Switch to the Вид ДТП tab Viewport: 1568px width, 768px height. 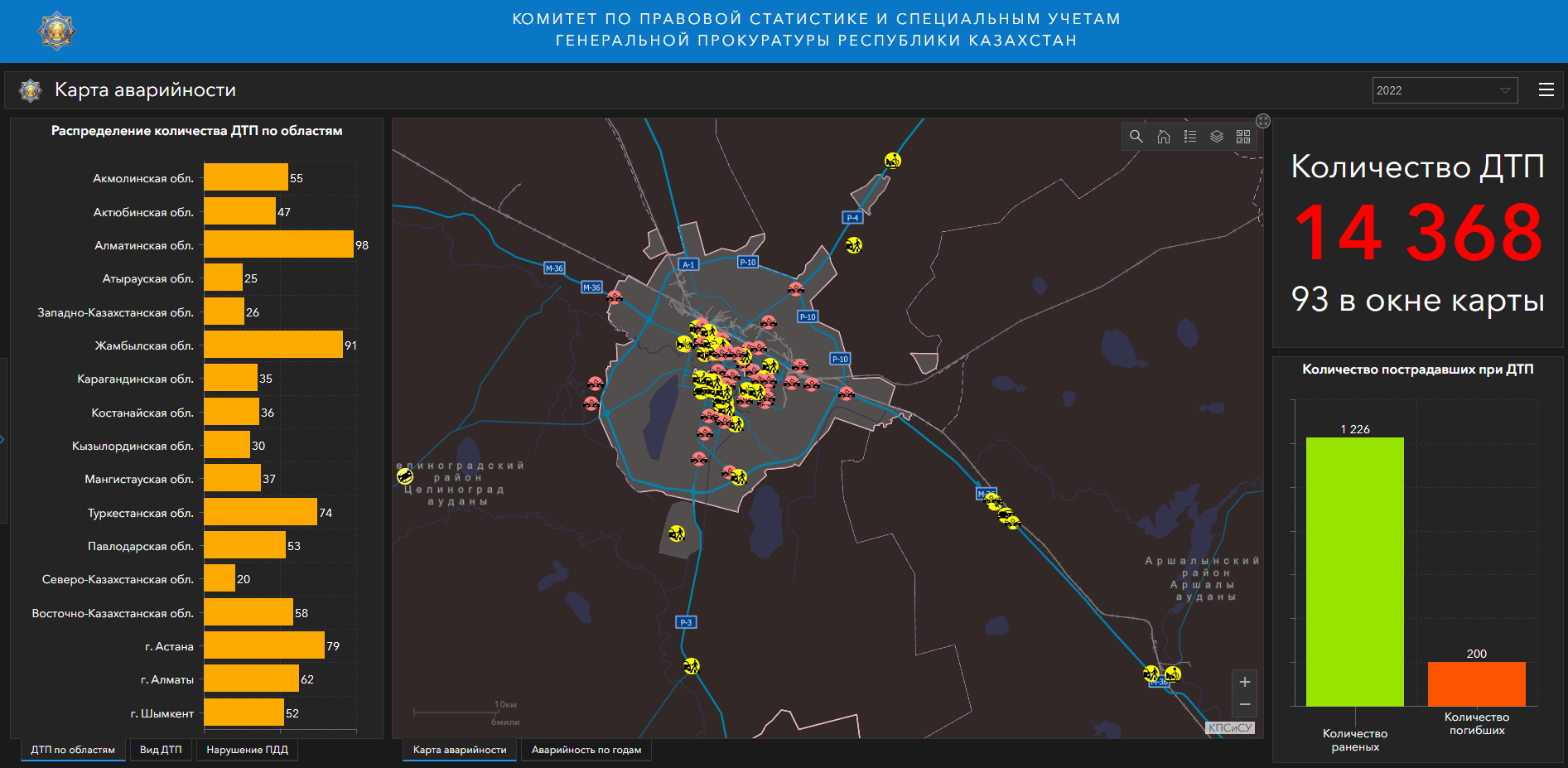coord(161,750)
